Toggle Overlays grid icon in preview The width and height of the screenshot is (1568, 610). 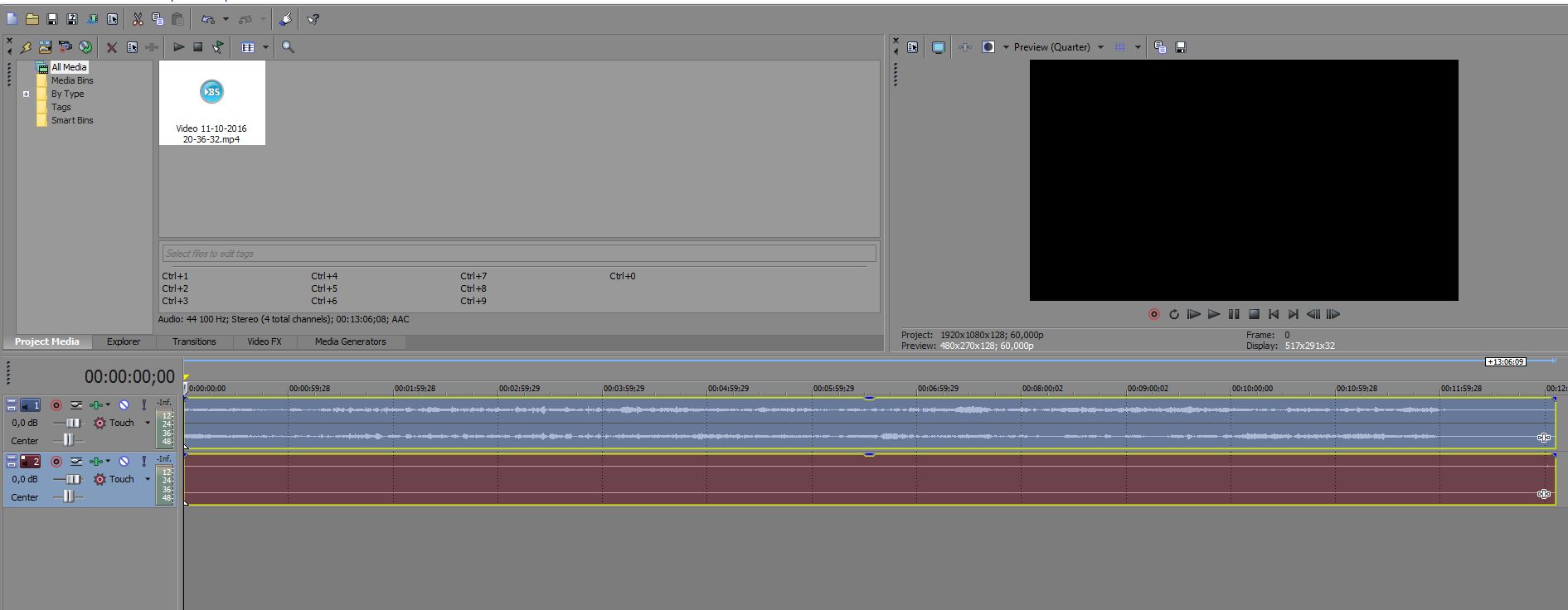pos(1120,47)
